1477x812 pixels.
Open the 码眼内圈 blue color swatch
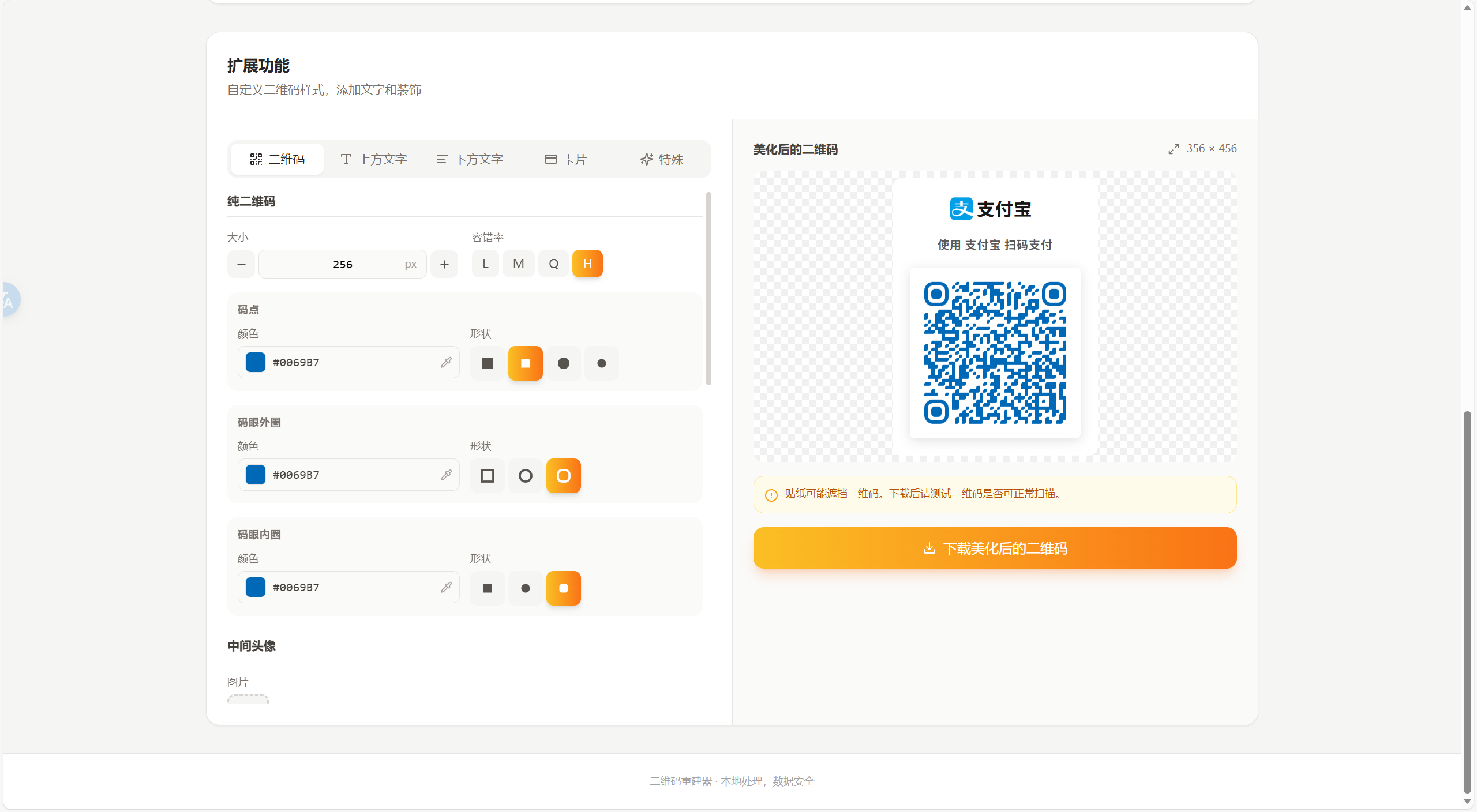coord(256,587)
